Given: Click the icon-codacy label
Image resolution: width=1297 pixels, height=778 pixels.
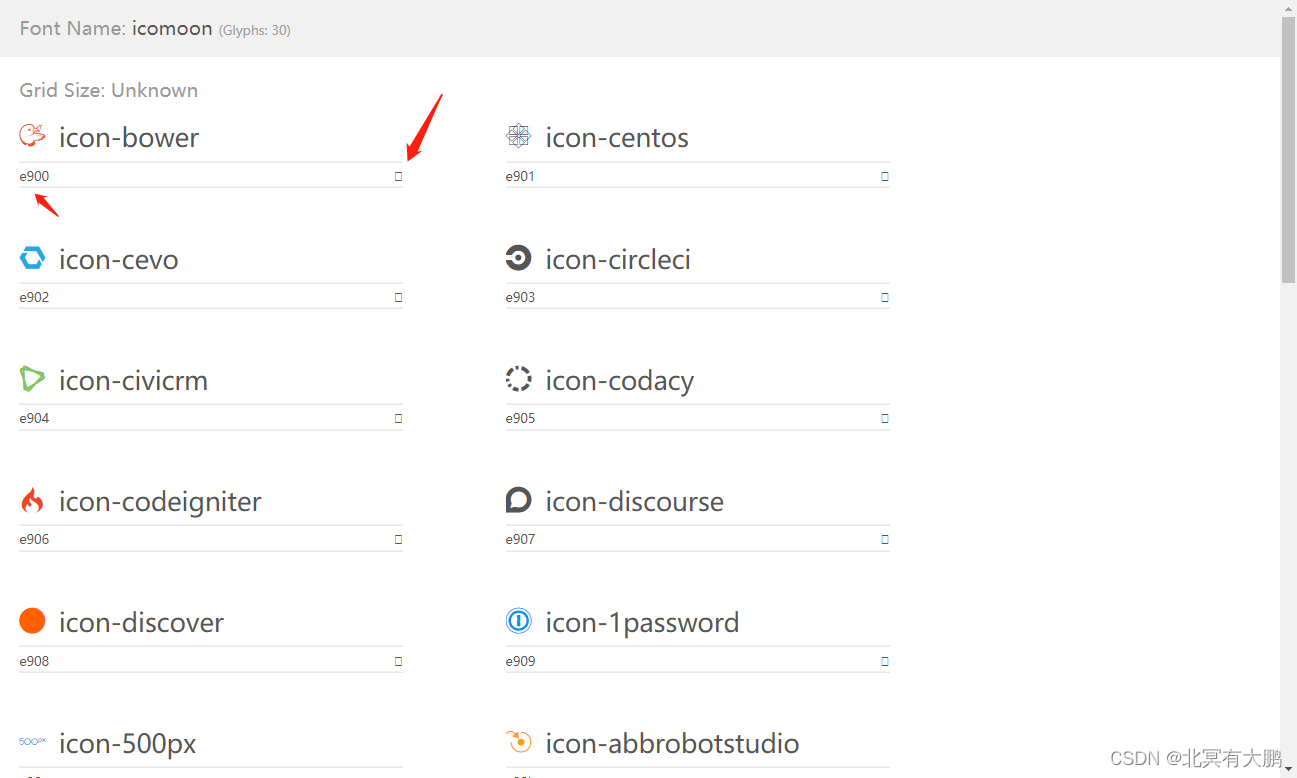Looking at the screenshot, I should (619, 381).
